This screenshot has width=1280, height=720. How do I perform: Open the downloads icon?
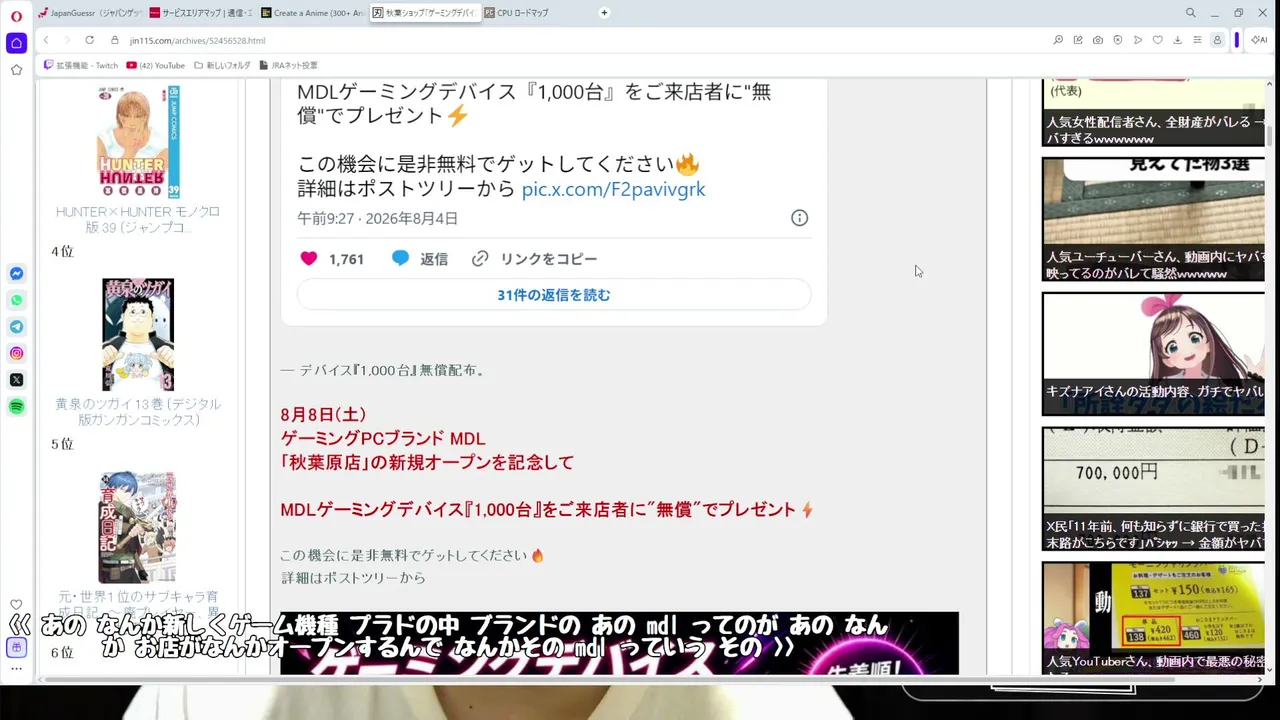click(1178, 40)
